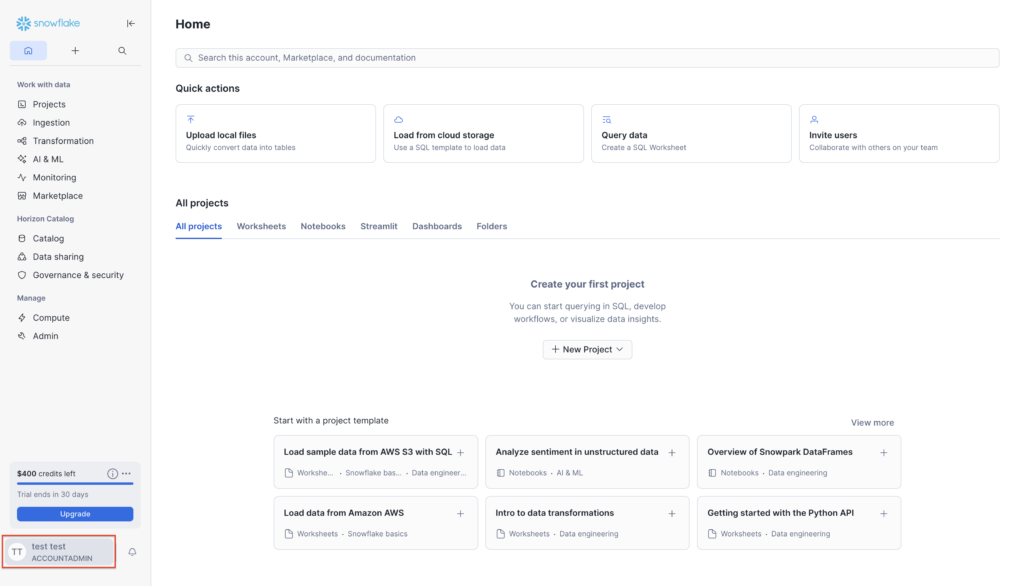Viewport: 1024px width, 586px height.
Task: Expand the New Project dropdown
Action: coord(587,349)
